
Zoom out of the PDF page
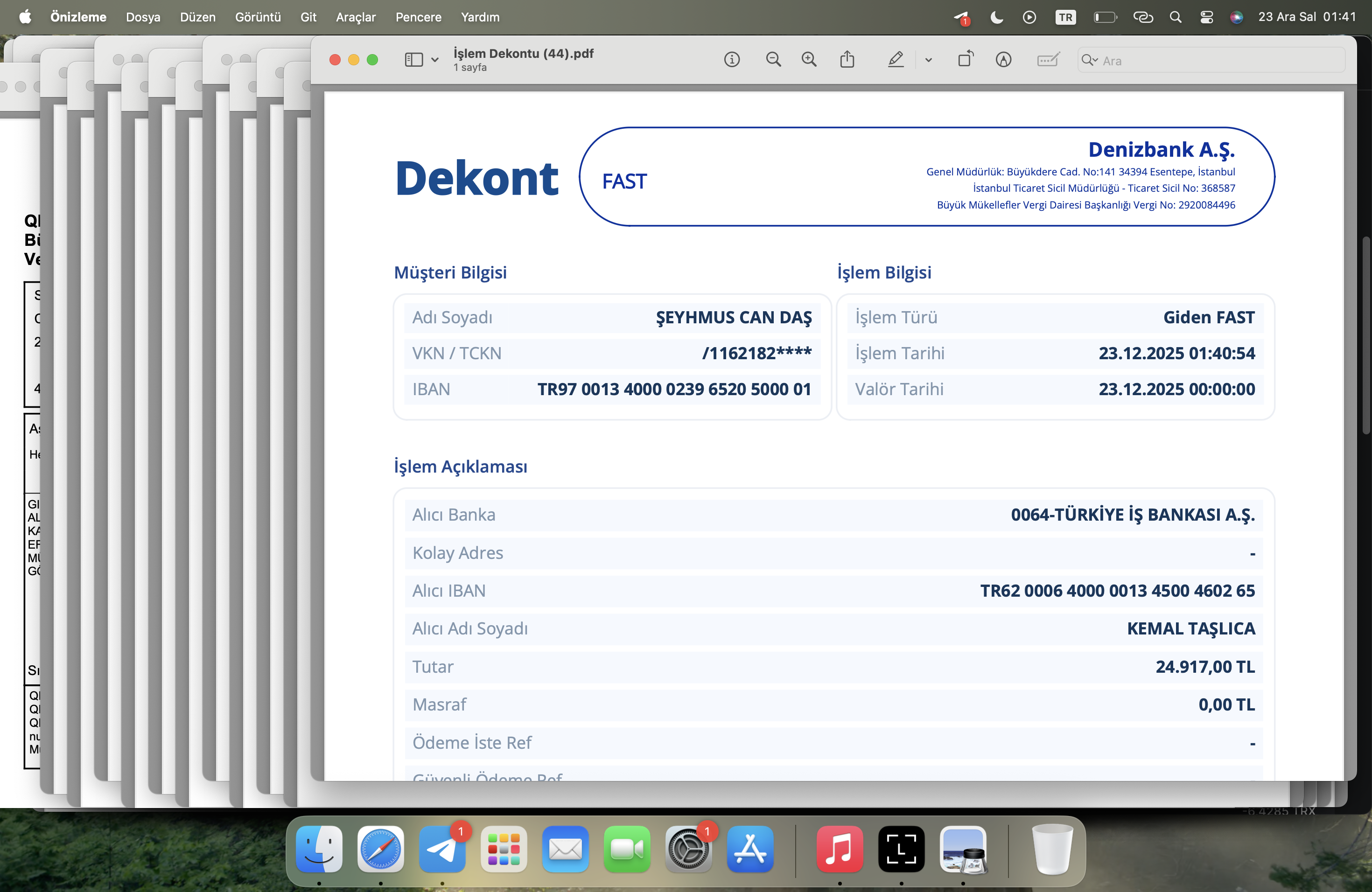[773, 60]
